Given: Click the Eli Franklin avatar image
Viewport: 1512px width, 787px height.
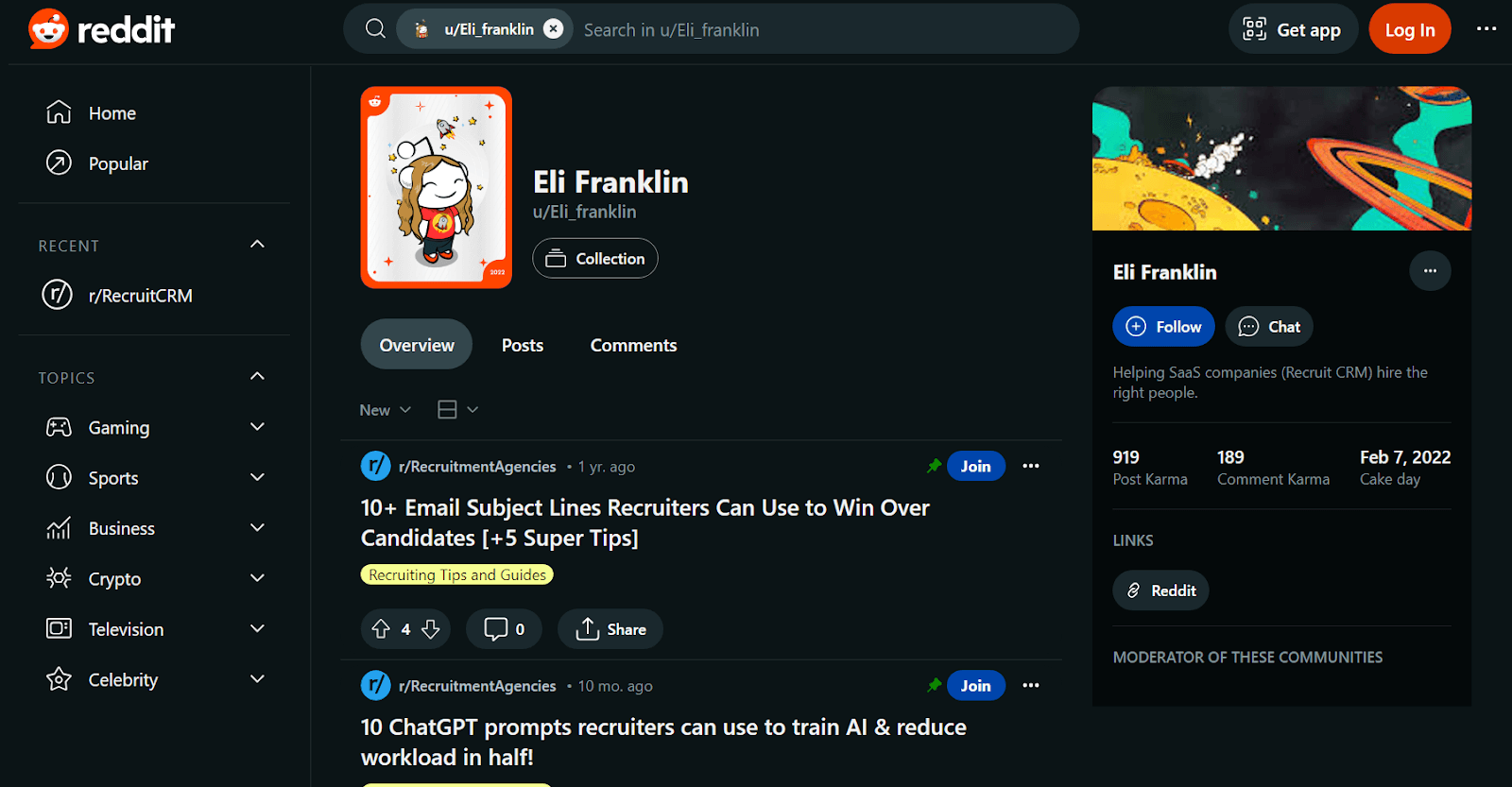Looking at the screenshot, I should (437, 187).
